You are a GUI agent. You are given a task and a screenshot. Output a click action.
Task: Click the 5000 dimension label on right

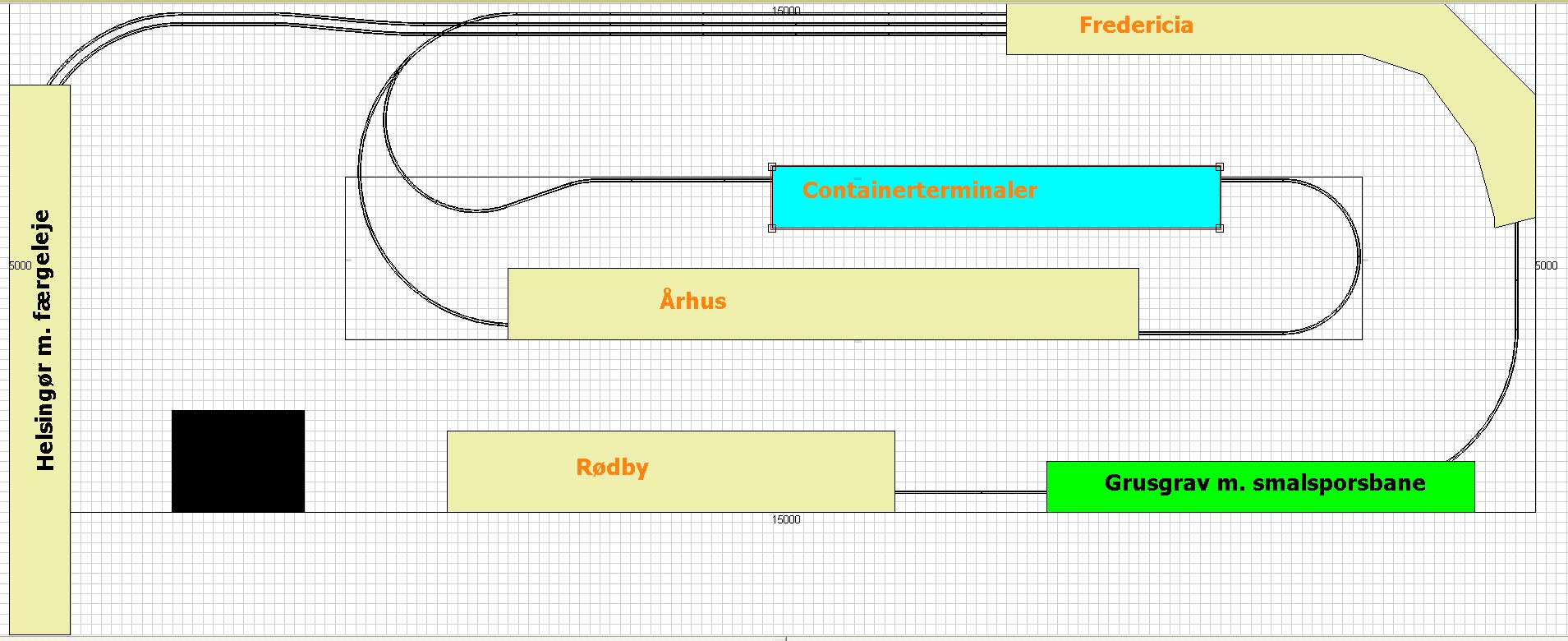point(1546,265)
